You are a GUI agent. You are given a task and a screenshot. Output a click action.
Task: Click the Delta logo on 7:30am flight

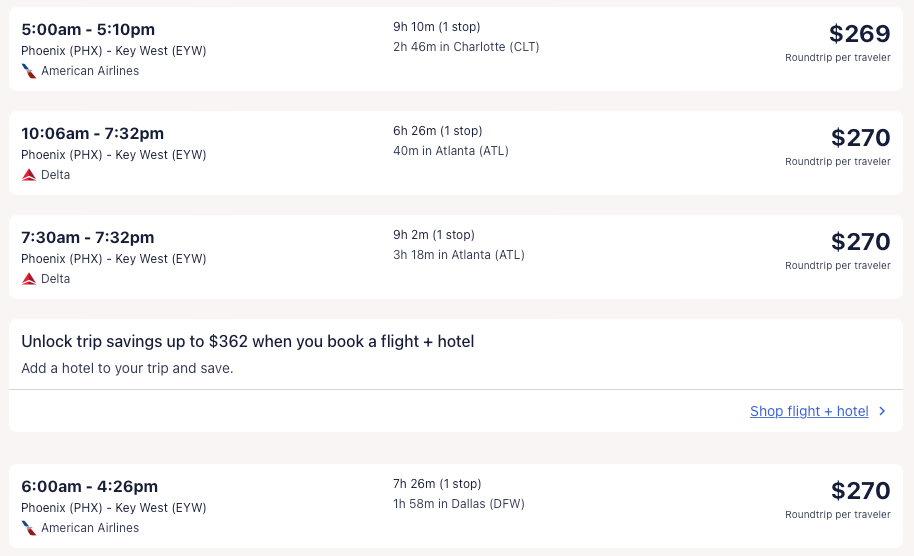pyautogui.click(x=29, y=279)
